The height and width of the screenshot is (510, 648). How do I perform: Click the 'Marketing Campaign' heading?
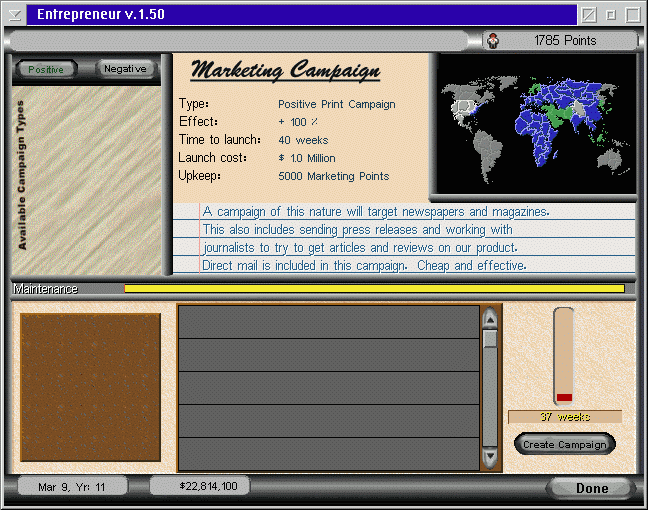tap(286, 70)
